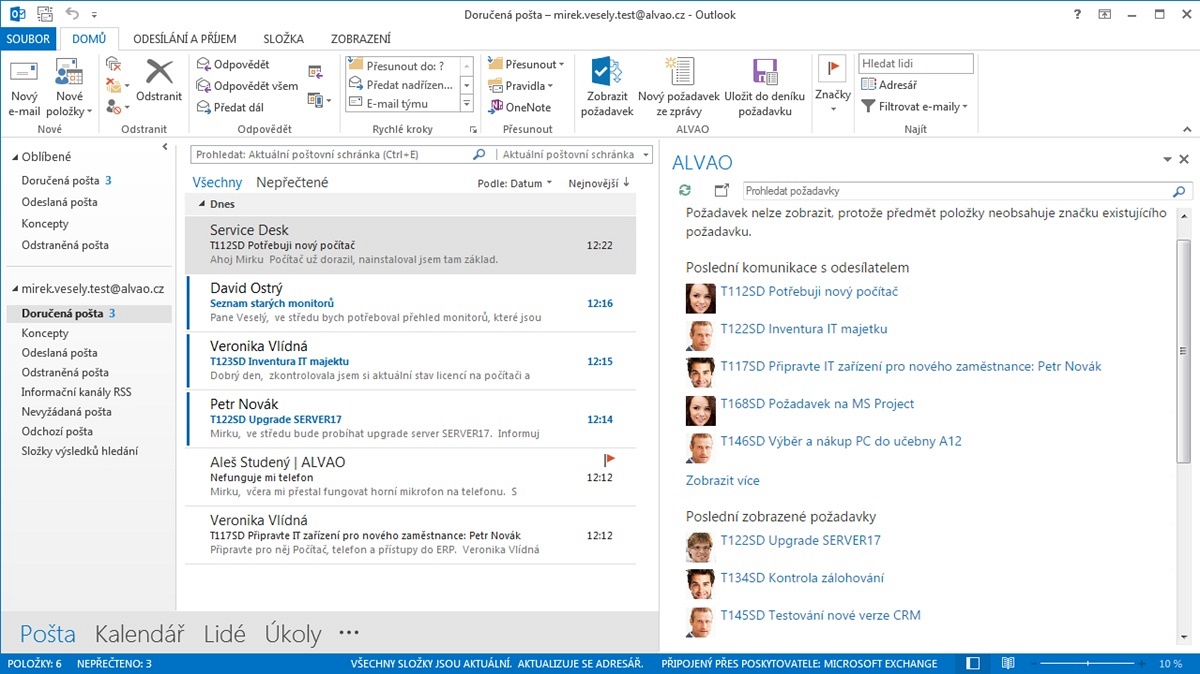
Task: Forward the message with Předat dál
Action: [x=231, y=107]
